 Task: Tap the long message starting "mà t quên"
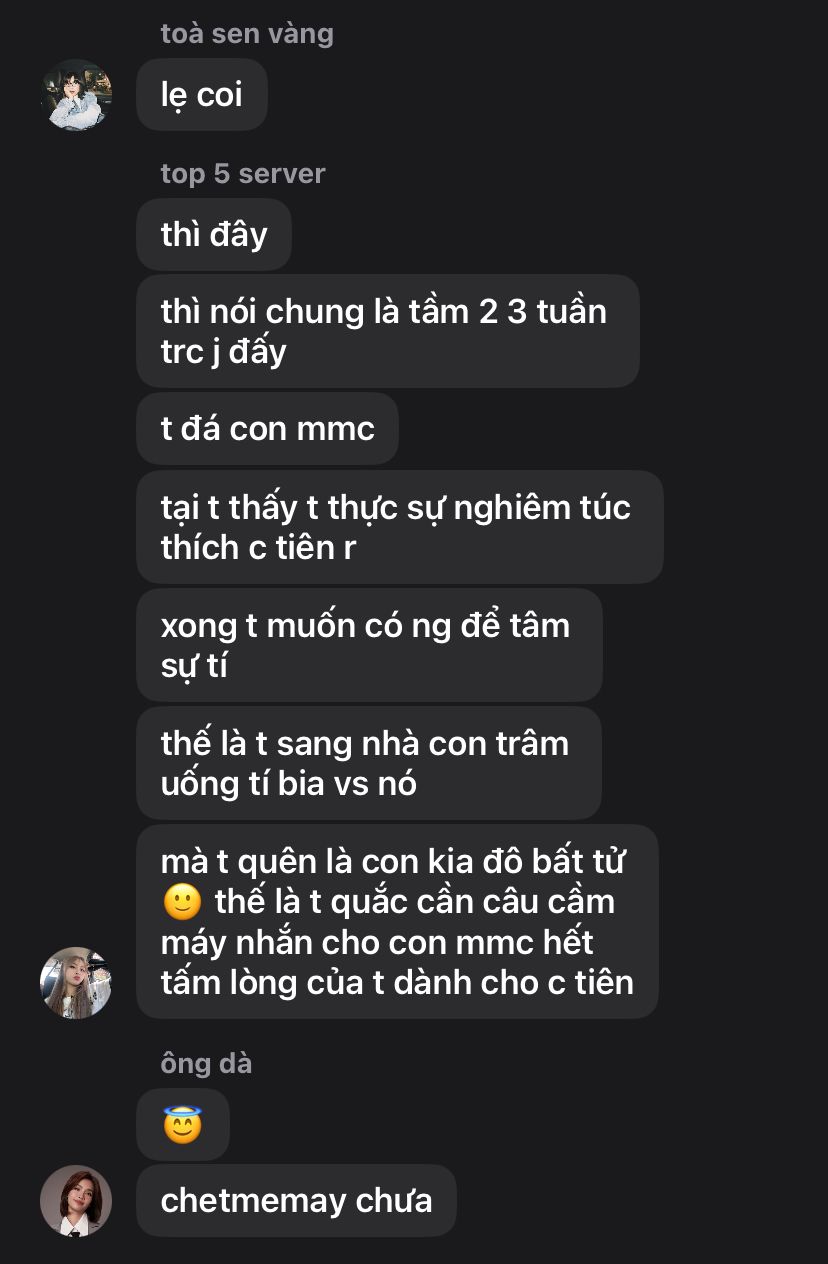tap(397, 921)
